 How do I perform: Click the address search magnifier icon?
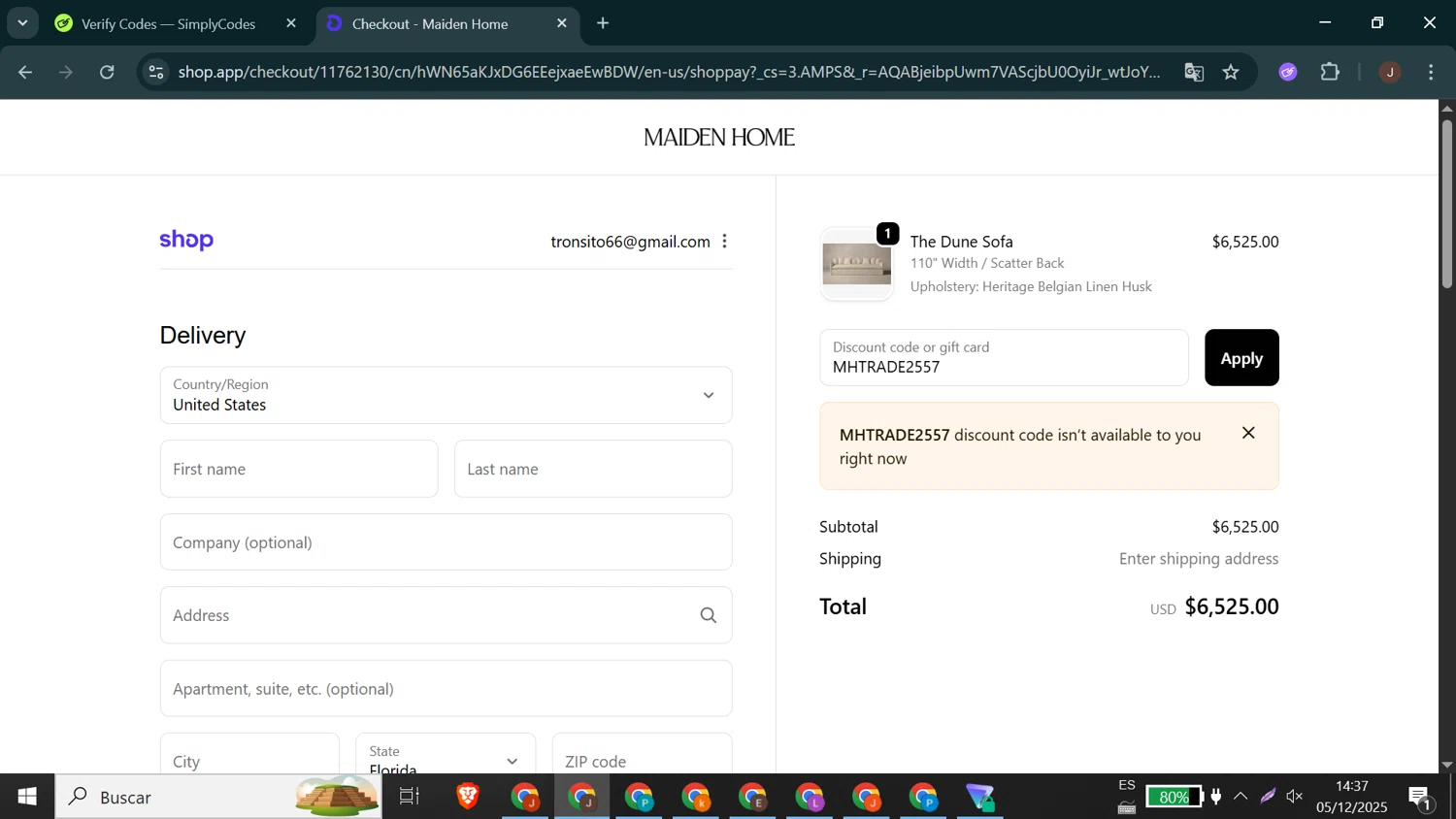click(709, 615)
